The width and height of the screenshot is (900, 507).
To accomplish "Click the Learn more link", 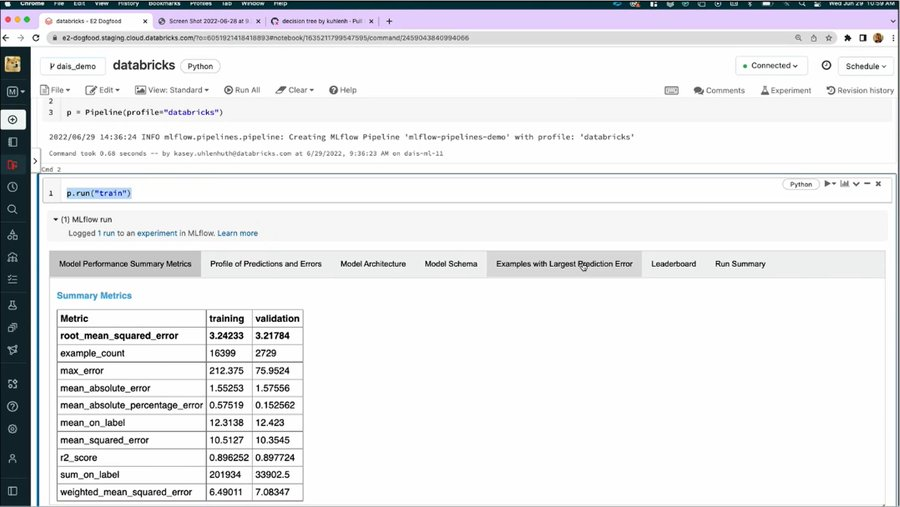I will pos(238,233).
